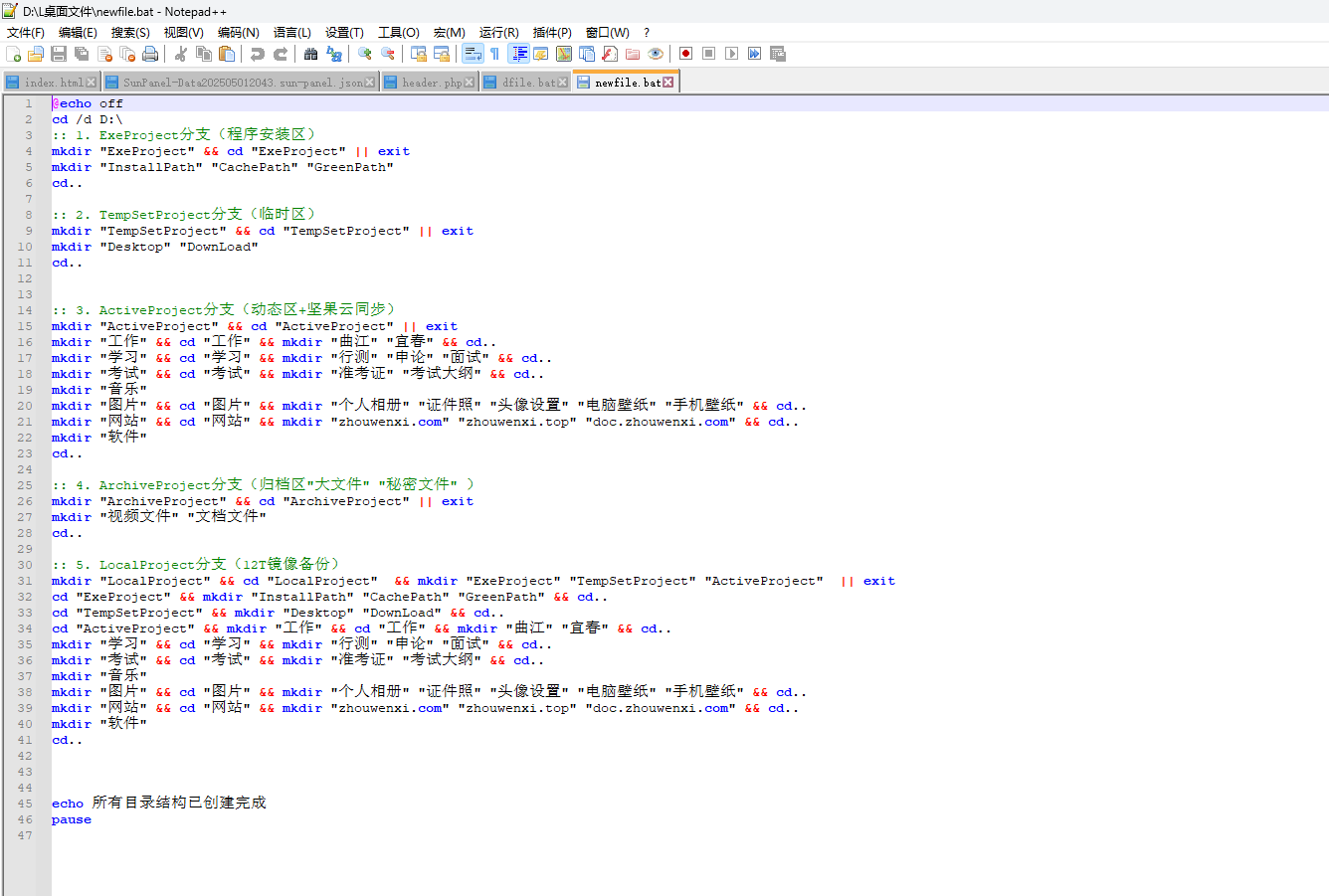Open the 工具(O) menu
The width and height of the screenshot is (1329, 896).
(399, 32)
